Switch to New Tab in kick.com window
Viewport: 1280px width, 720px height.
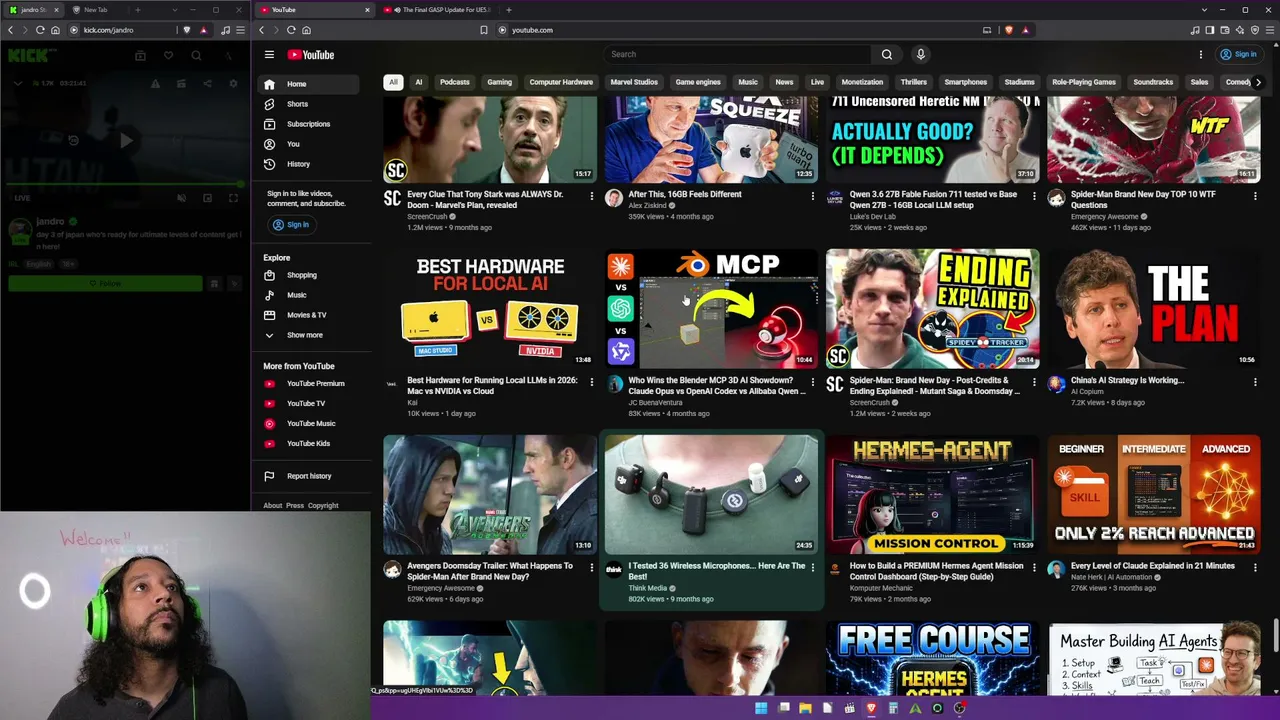pyautogui.click(x=96, y=10)
